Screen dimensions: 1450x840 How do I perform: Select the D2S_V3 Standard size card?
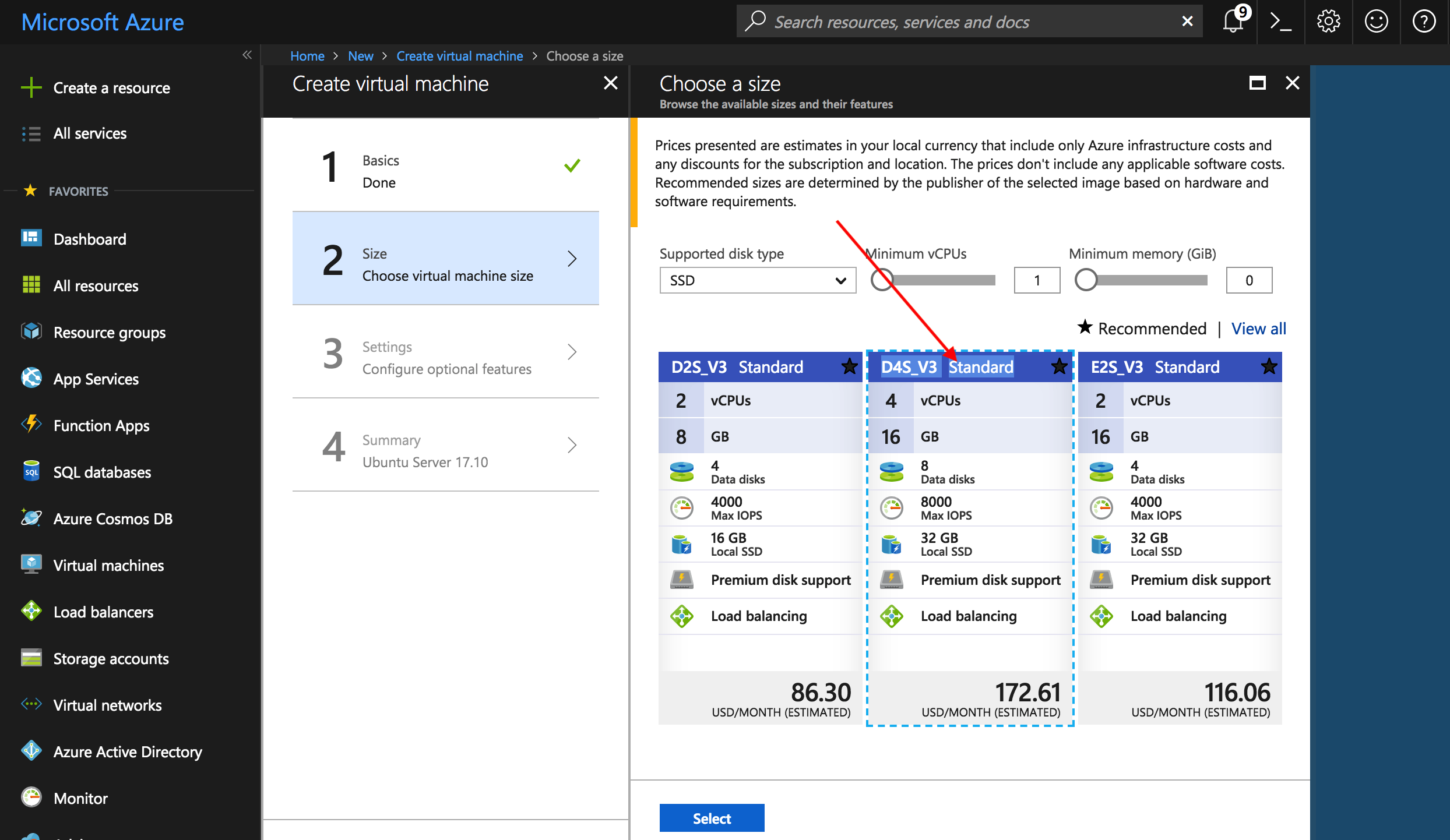(x=760, y=538)
